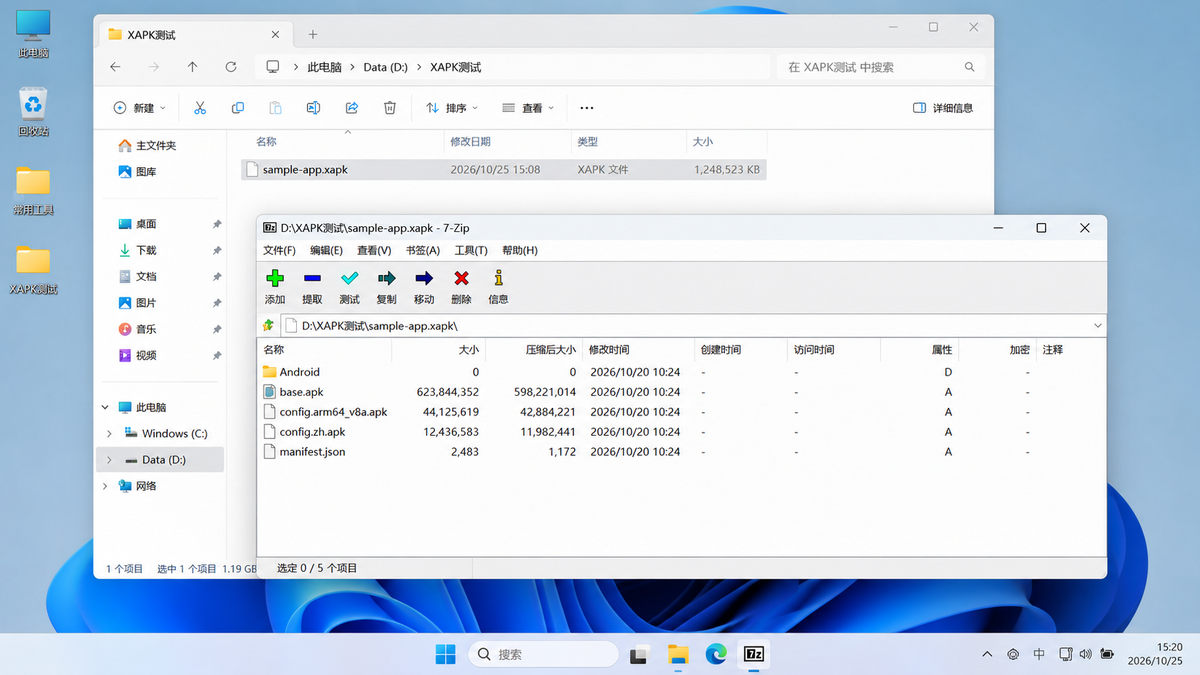Click the 7-Zip 添加 (Add) toolbar icon

pos(275,279)
